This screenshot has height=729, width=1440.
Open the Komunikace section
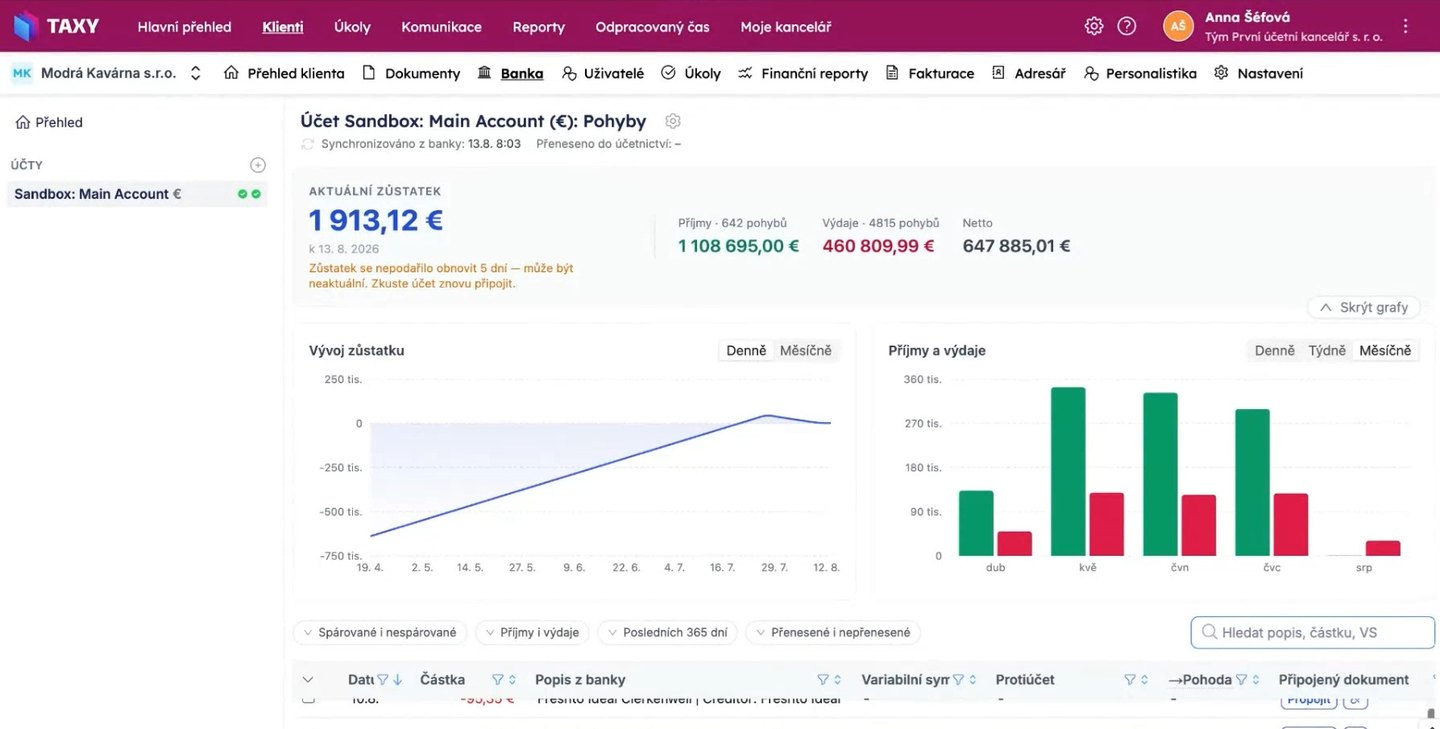(441, 27)
